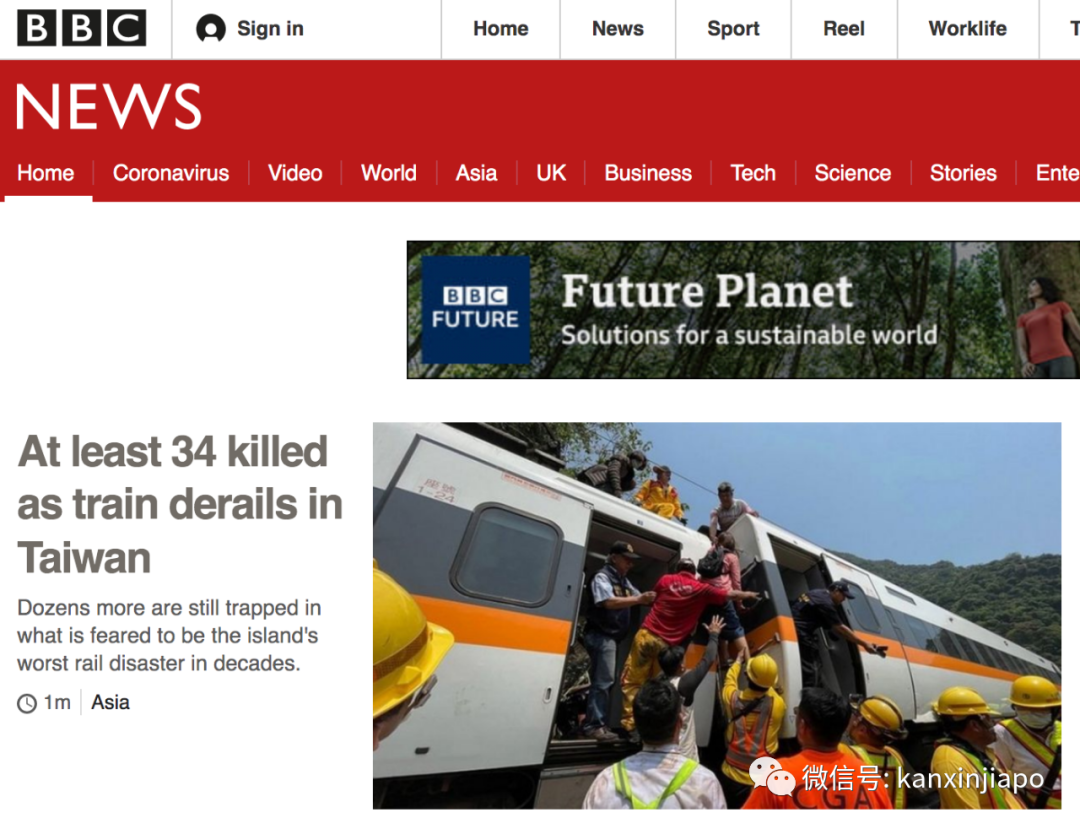Open Reel from top navigation
Screen dimensions: 1080x829
click(844, 29)
